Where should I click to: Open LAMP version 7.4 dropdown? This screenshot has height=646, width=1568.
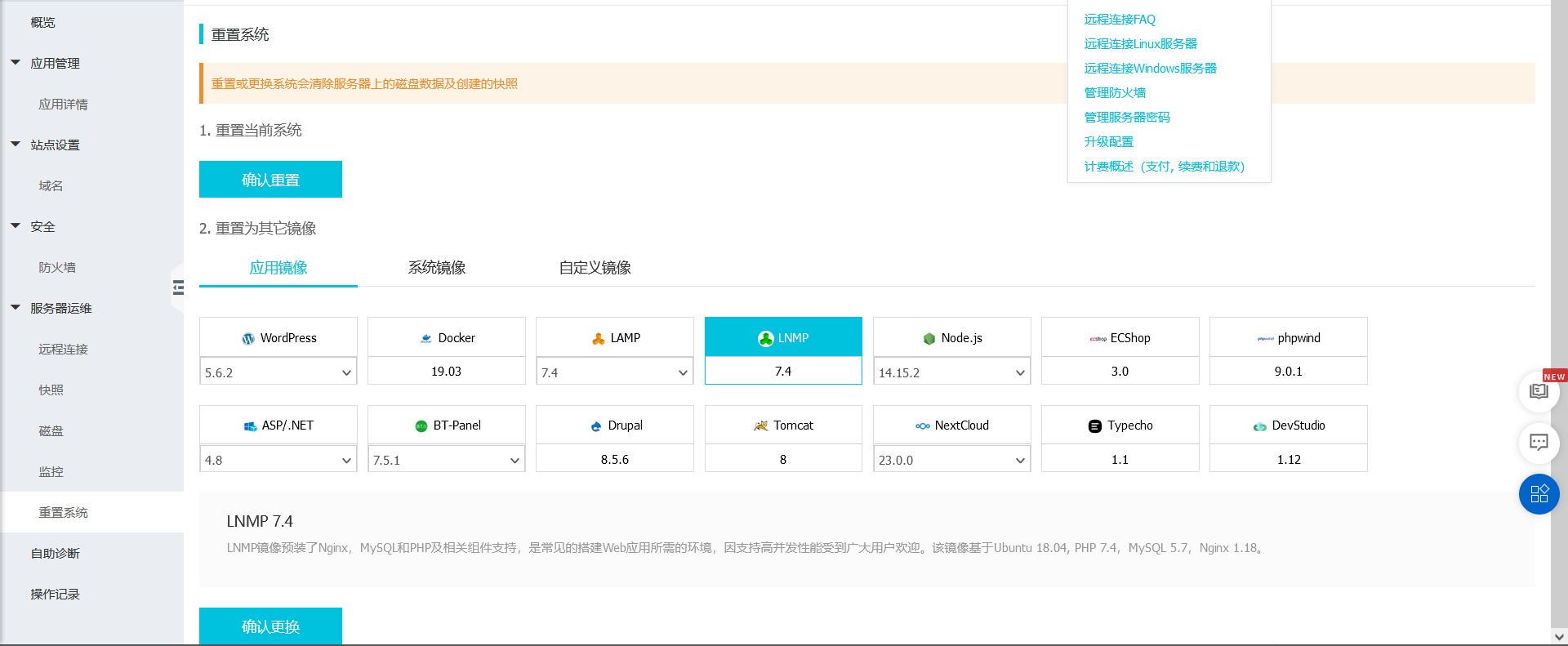coord(615,372)
